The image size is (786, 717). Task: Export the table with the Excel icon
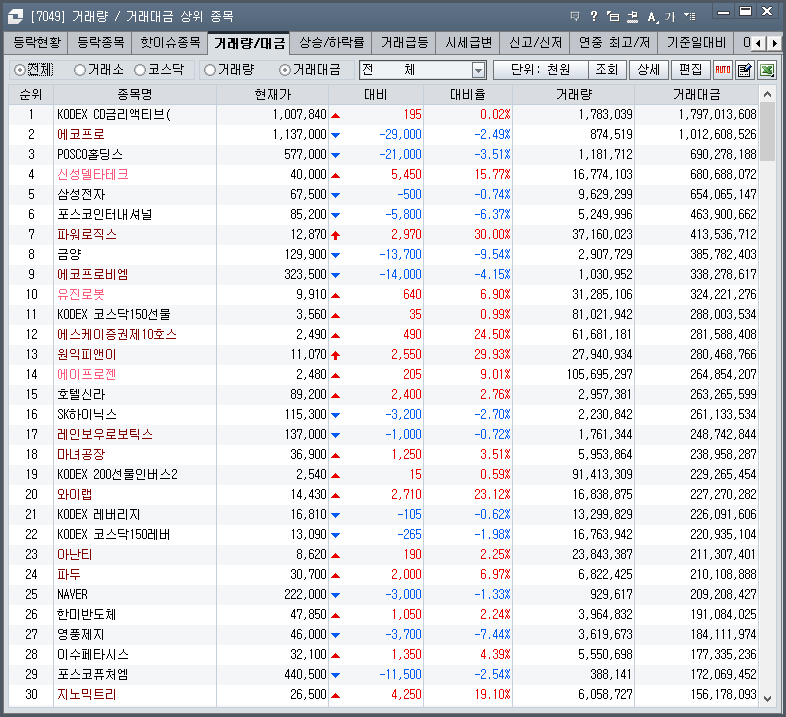coord(767,70)
